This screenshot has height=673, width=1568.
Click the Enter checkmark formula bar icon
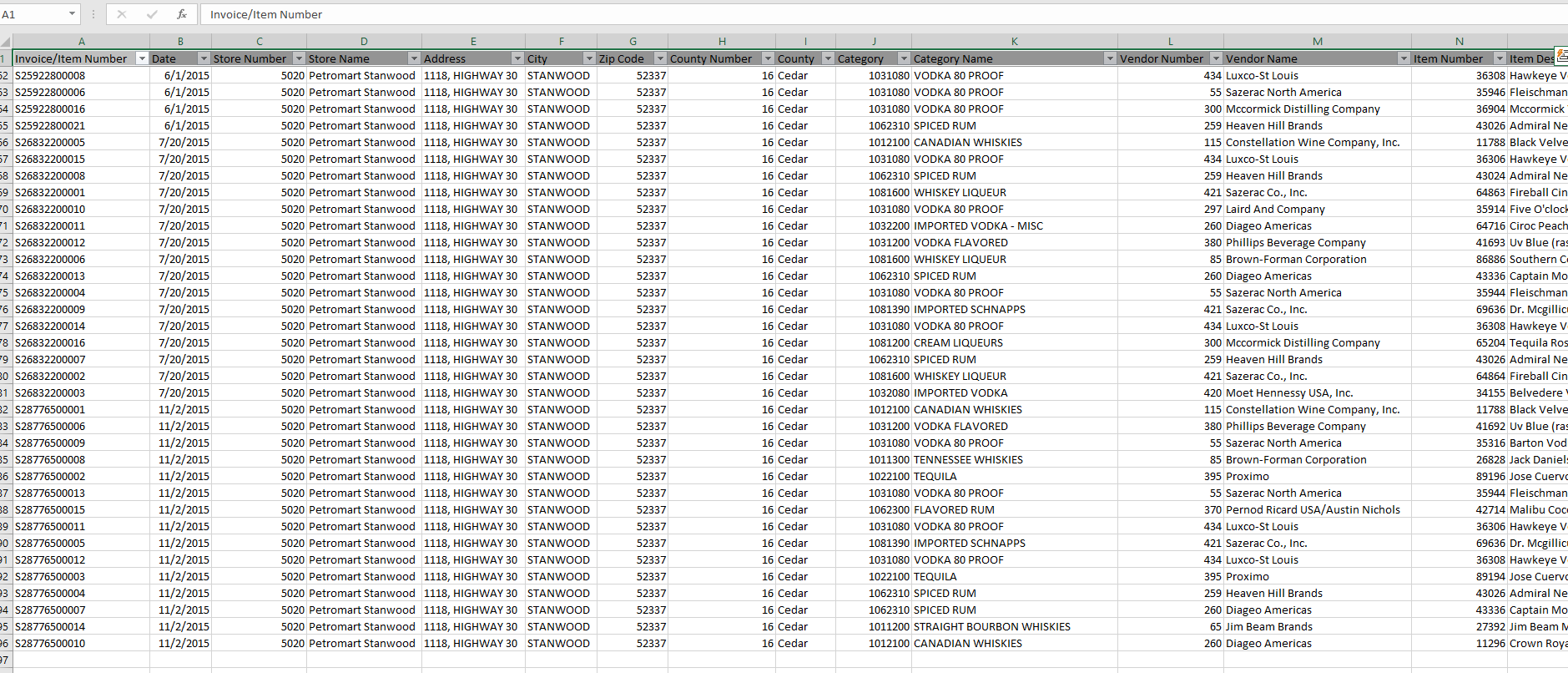(x=152, y=14)
